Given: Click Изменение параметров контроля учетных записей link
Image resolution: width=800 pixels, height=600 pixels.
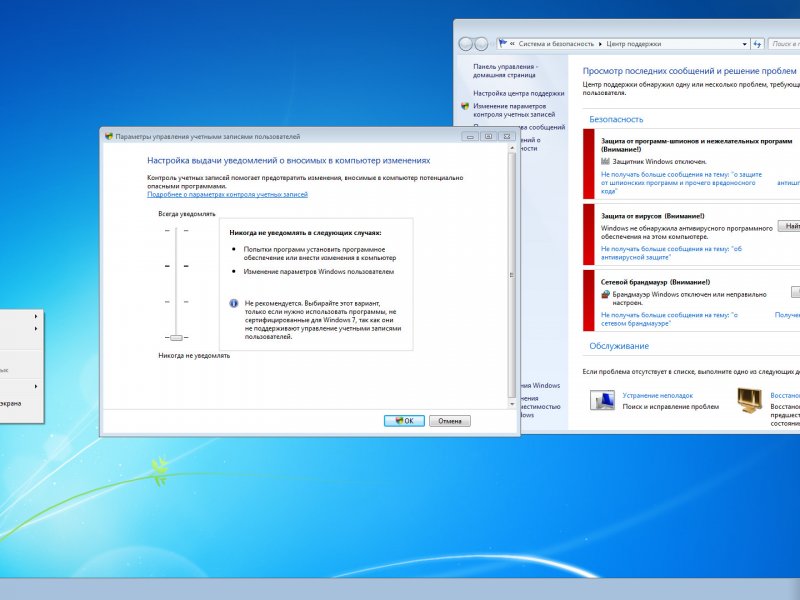Looking at the screenshot, I should point(514,110).
